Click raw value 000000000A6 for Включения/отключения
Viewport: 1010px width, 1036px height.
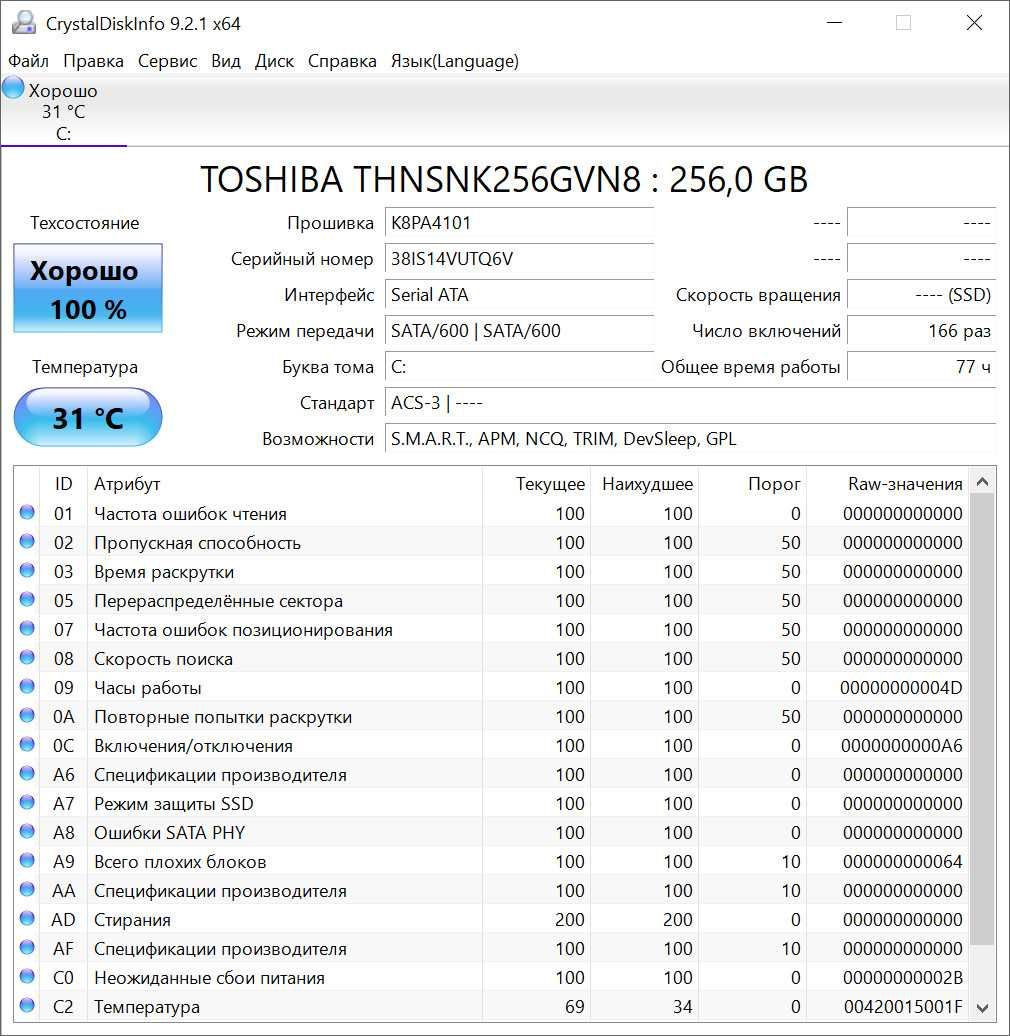click(x=902, y=746)
